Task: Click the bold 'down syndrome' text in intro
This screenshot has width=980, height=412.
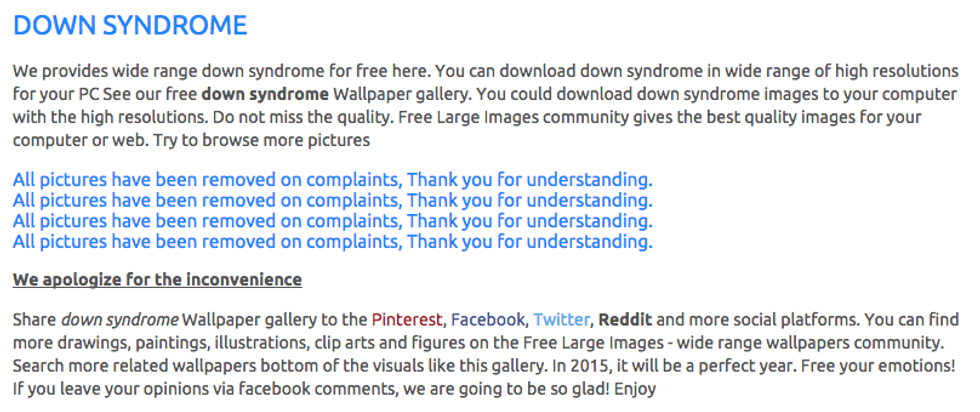Action: [265, 94]
